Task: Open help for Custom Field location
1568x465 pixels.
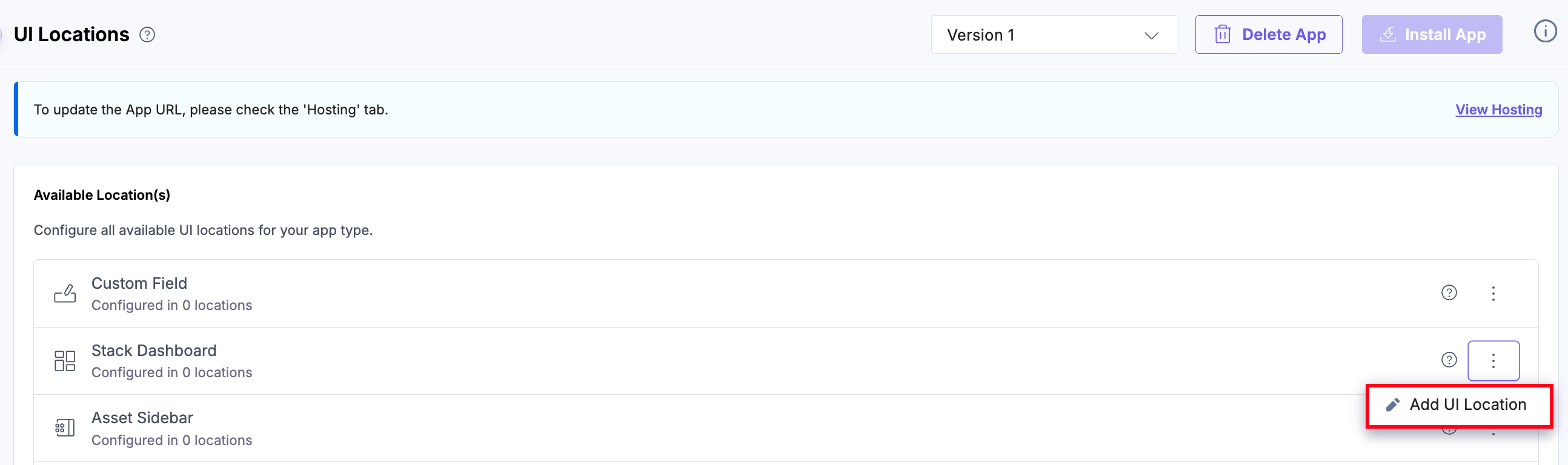Action: (1449, 293)
